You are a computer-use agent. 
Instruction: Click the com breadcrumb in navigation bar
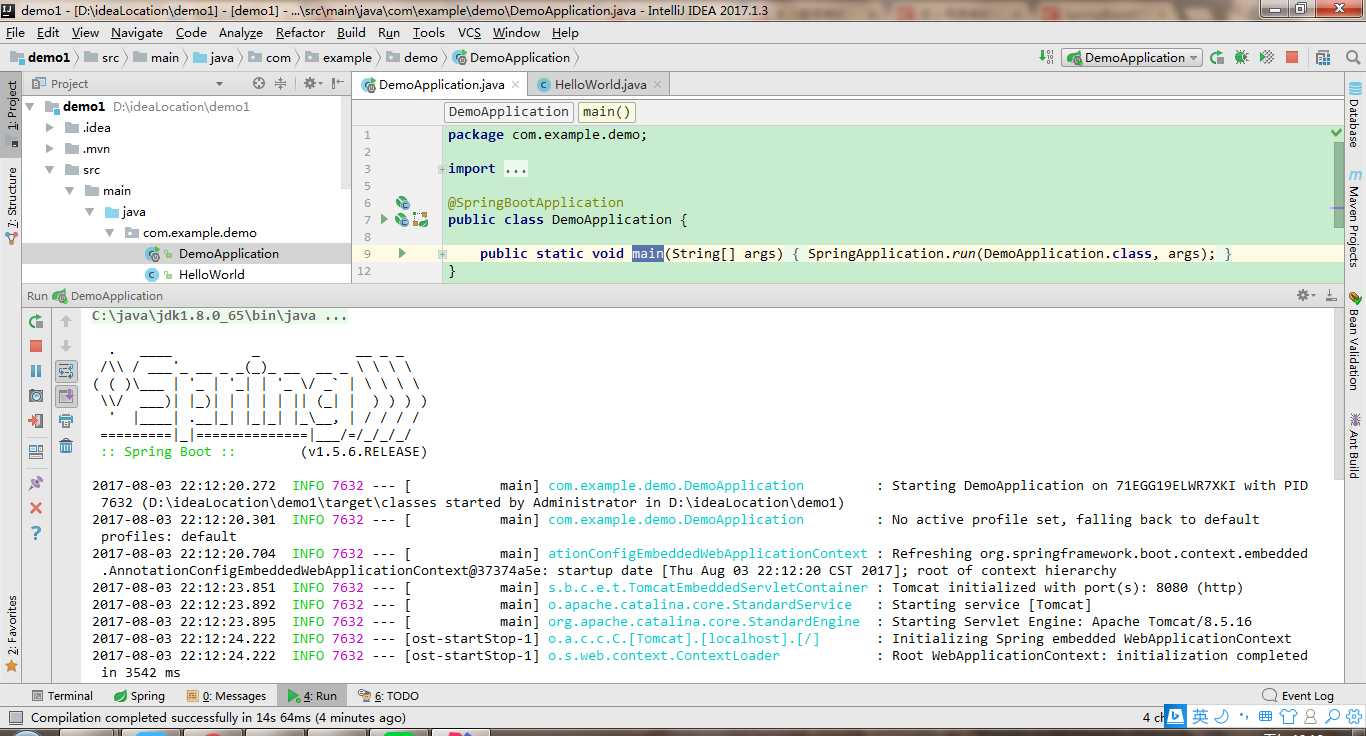[270, 58]
